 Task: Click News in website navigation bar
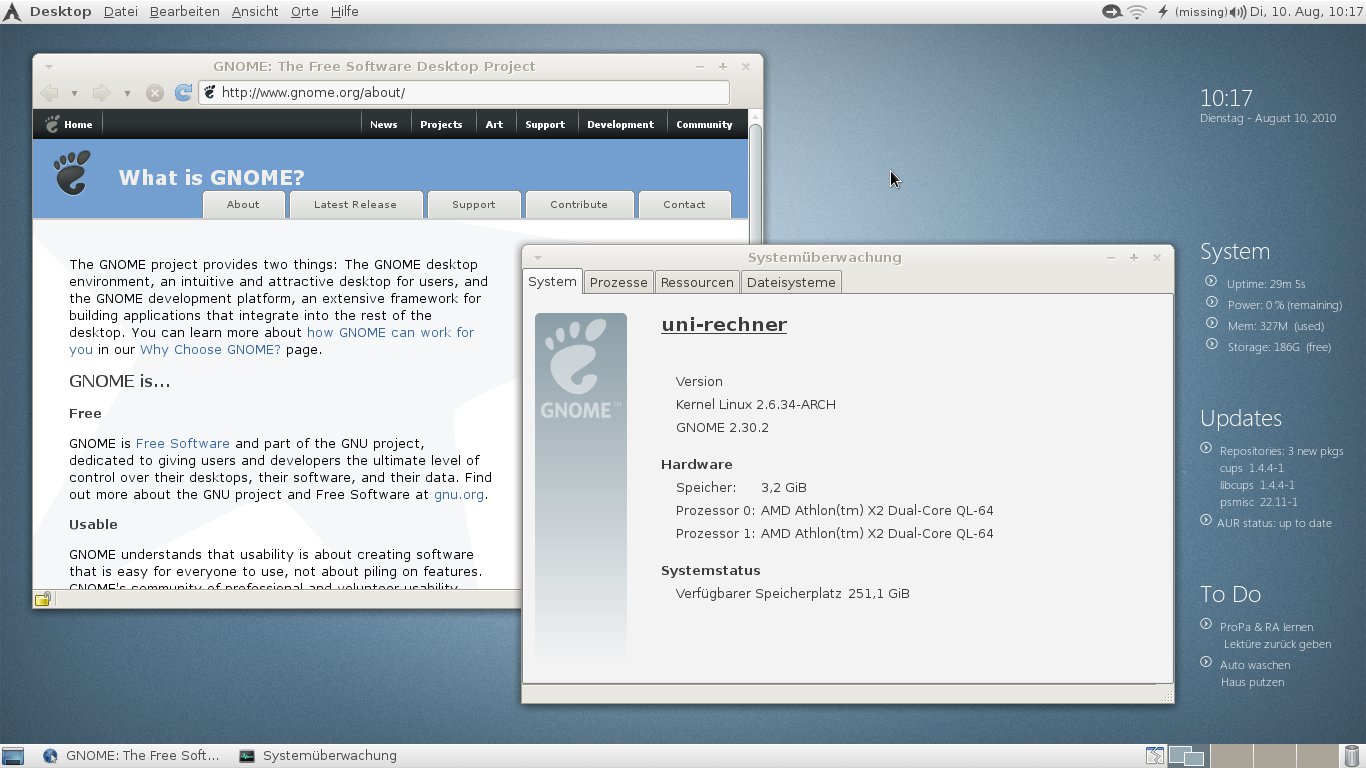(x=384, y=125)
